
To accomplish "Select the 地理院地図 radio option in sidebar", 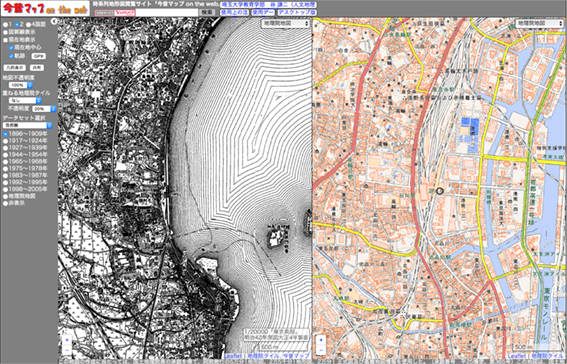I will [5, 196].
